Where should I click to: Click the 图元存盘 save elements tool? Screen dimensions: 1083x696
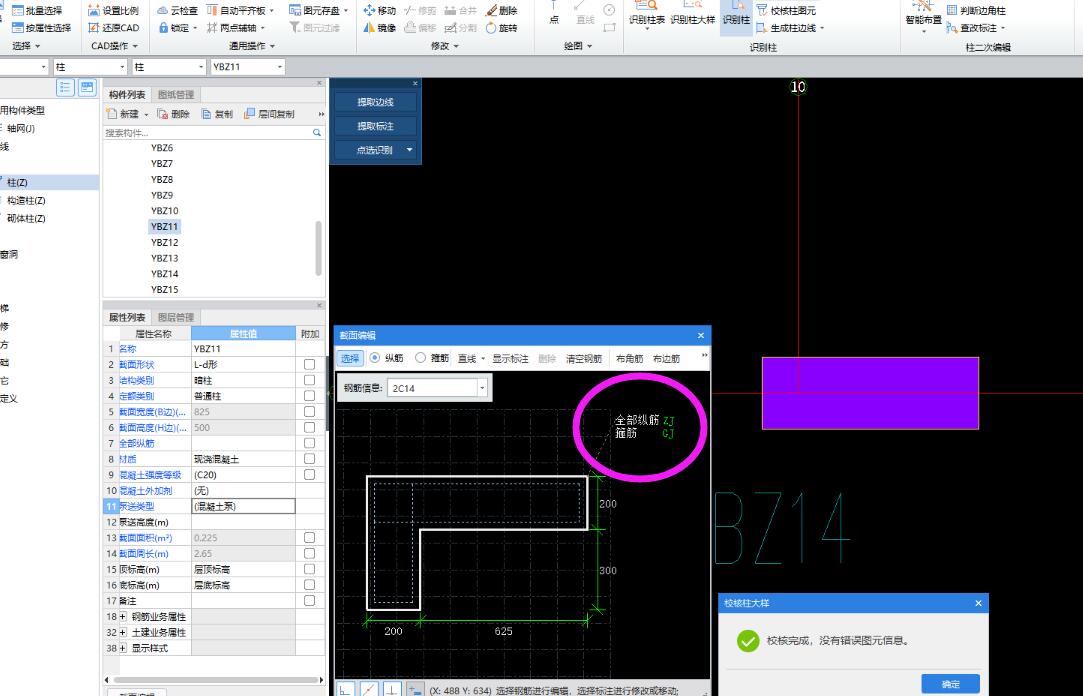318,10
